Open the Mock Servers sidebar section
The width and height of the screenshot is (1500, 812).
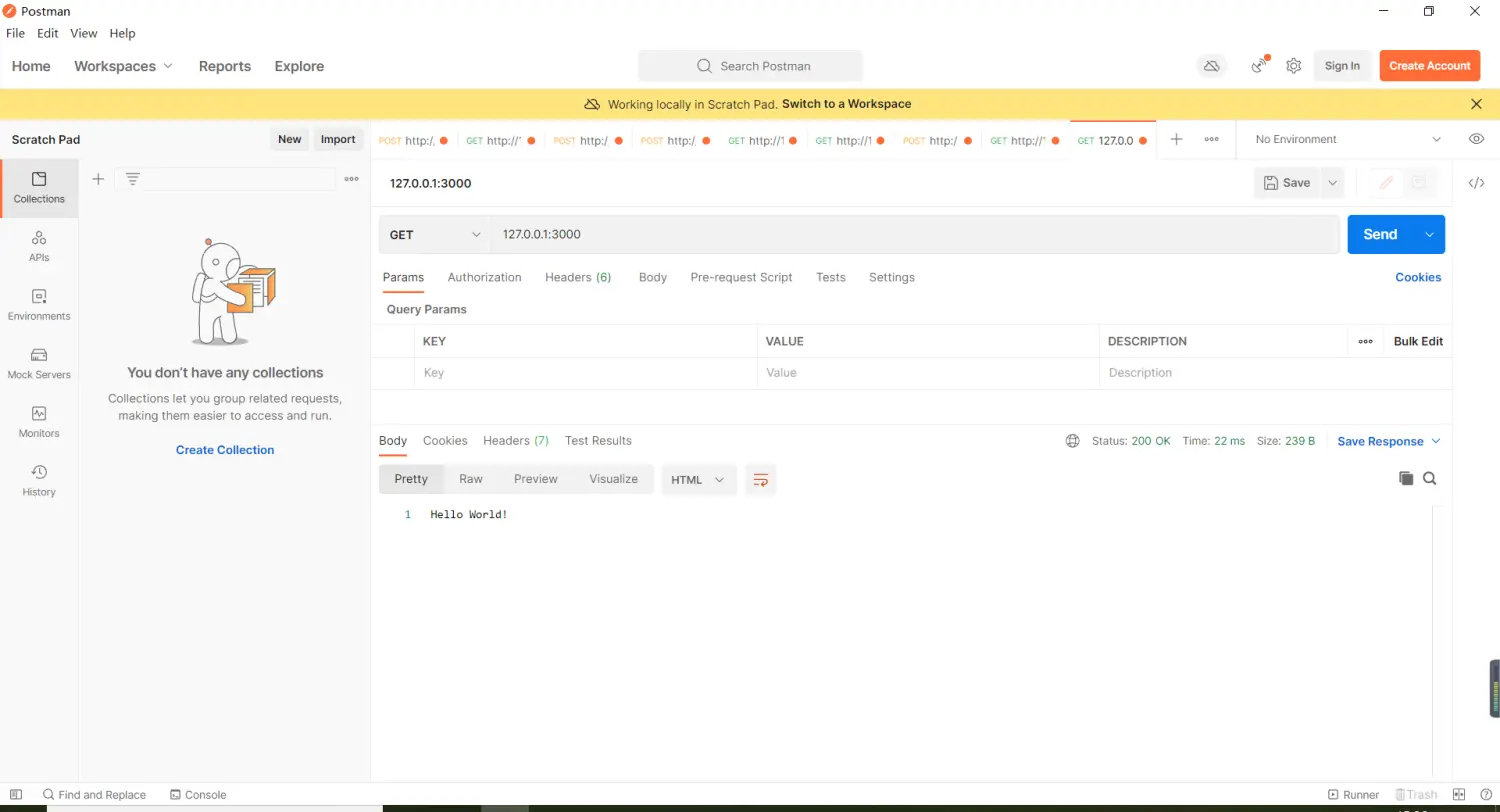(39, 363)
